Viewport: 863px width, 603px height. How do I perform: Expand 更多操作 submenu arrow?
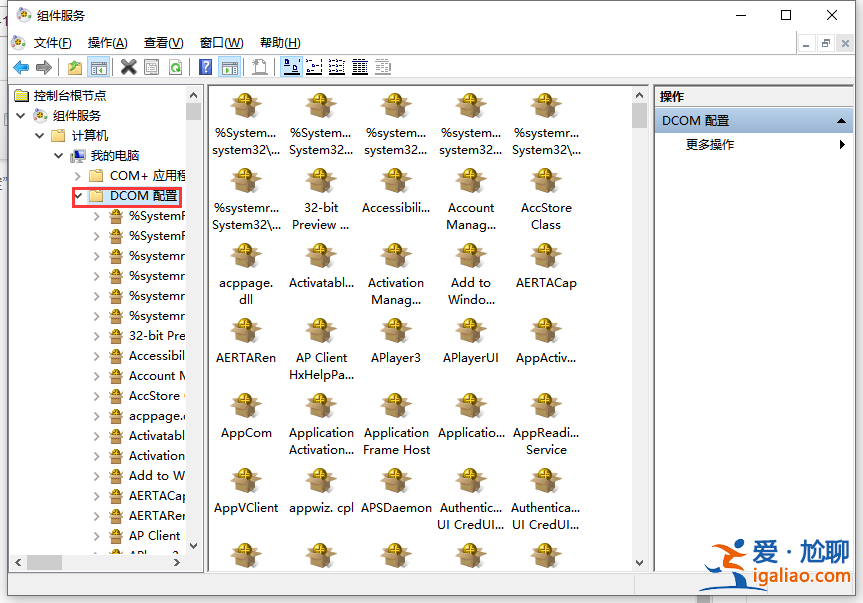[842, 145]
